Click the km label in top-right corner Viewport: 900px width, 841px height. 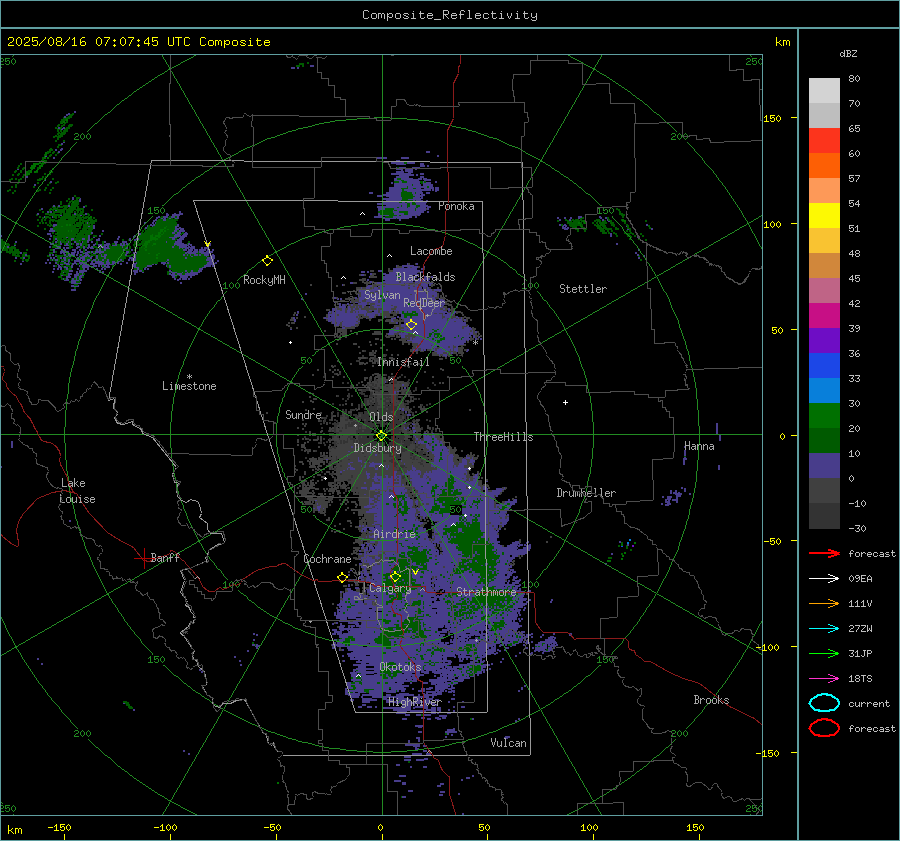(782, 42)
